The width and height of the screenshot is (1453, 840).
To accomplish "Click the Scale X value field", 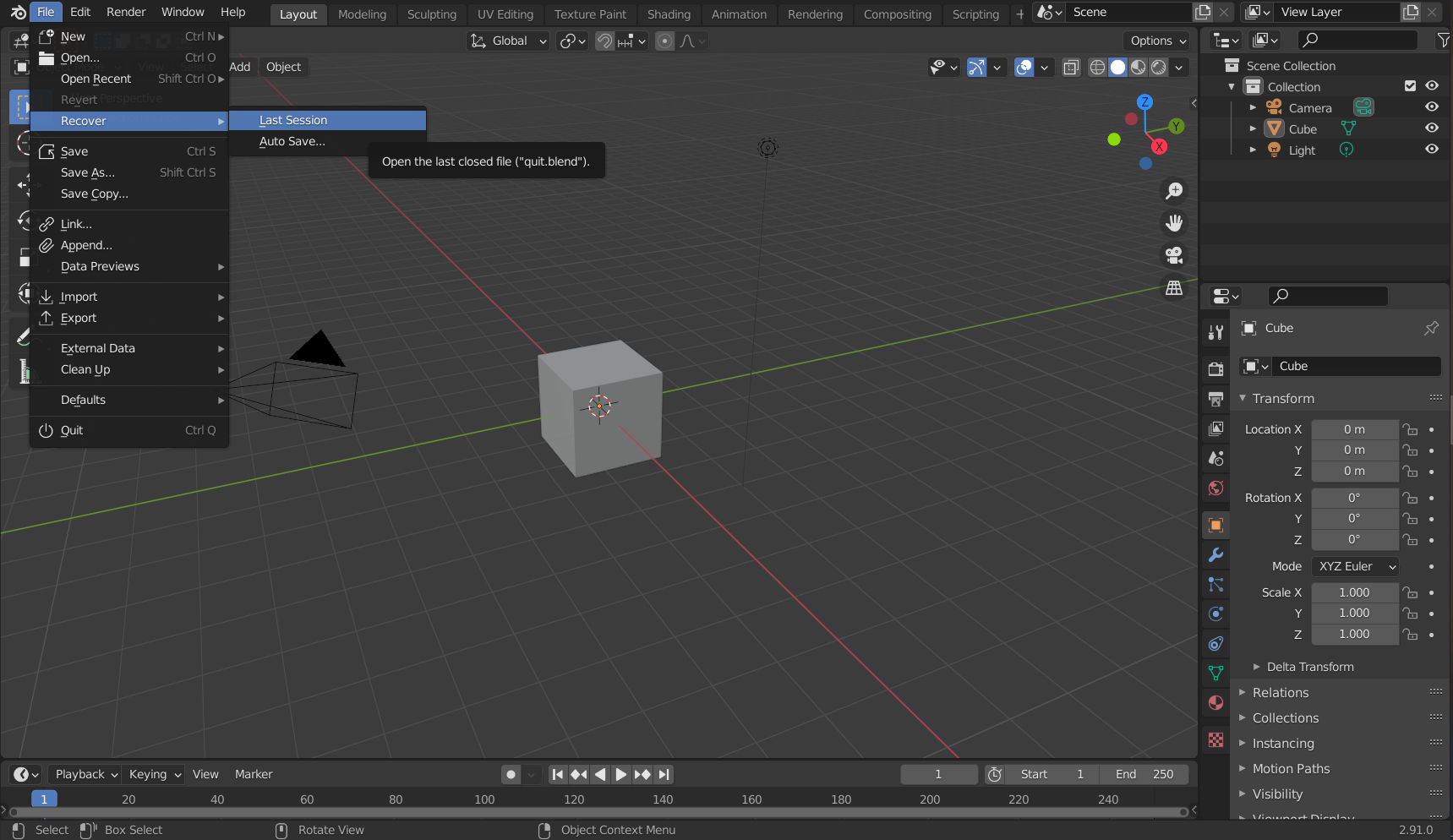I will coord(1354,592).
